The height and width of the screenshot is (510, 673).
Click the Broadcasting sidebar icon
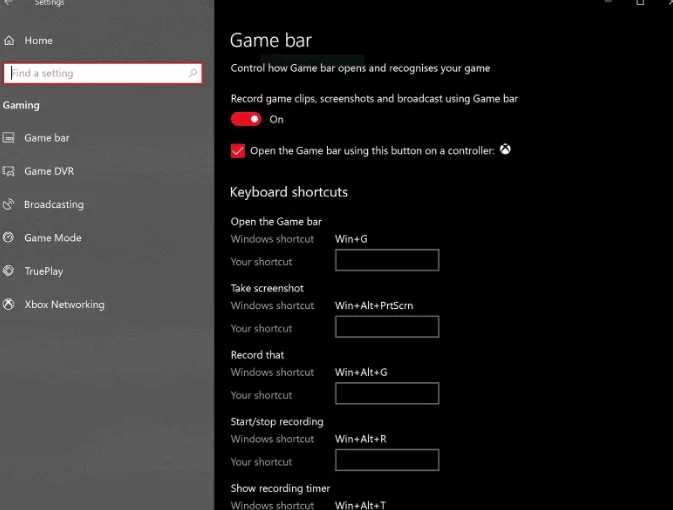tap(9, 204)
